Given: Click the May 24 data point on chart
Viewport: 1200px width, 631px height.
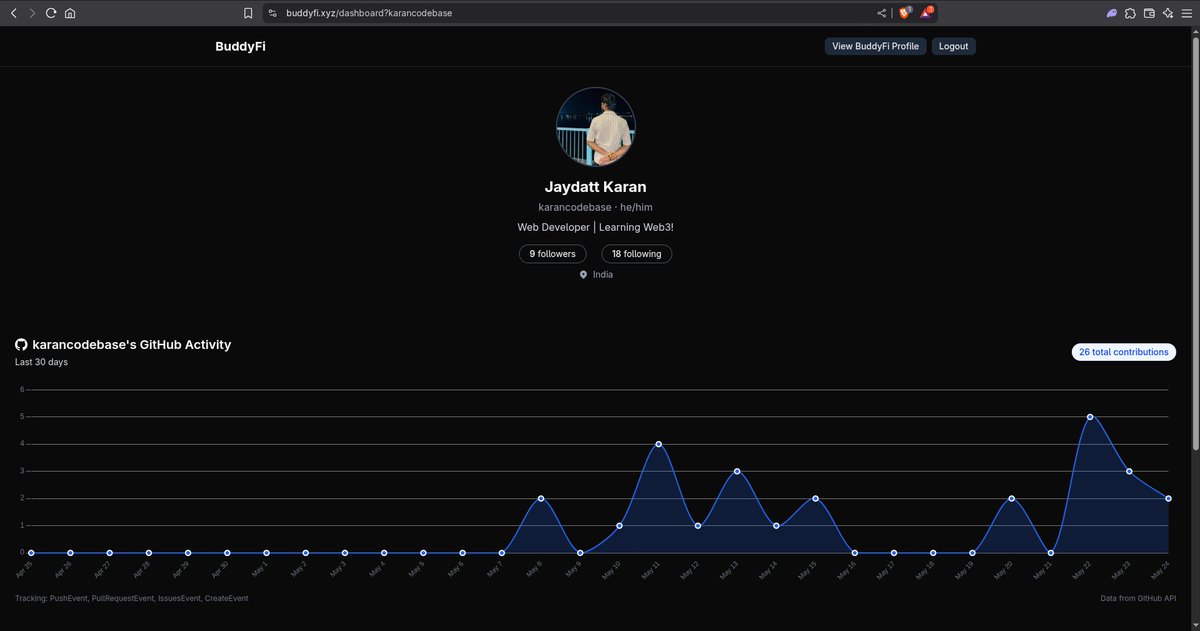Looking at the screenshot, I should click(x=1168, y=498).
